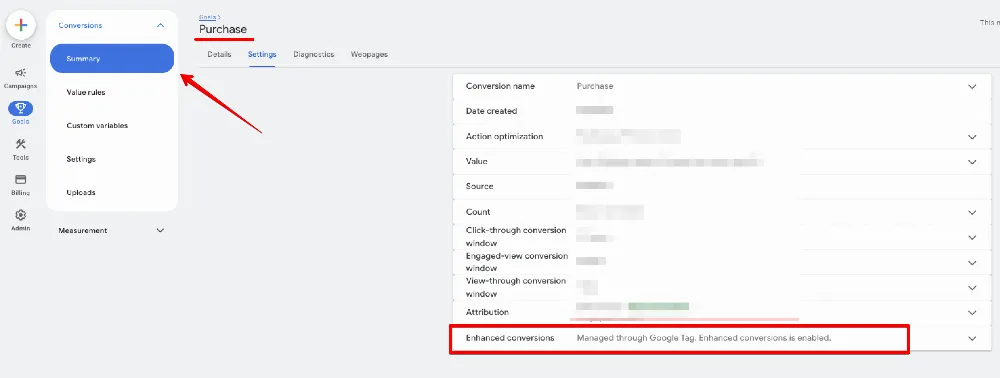Select the Settings tab of Purchase

(262, 55)
